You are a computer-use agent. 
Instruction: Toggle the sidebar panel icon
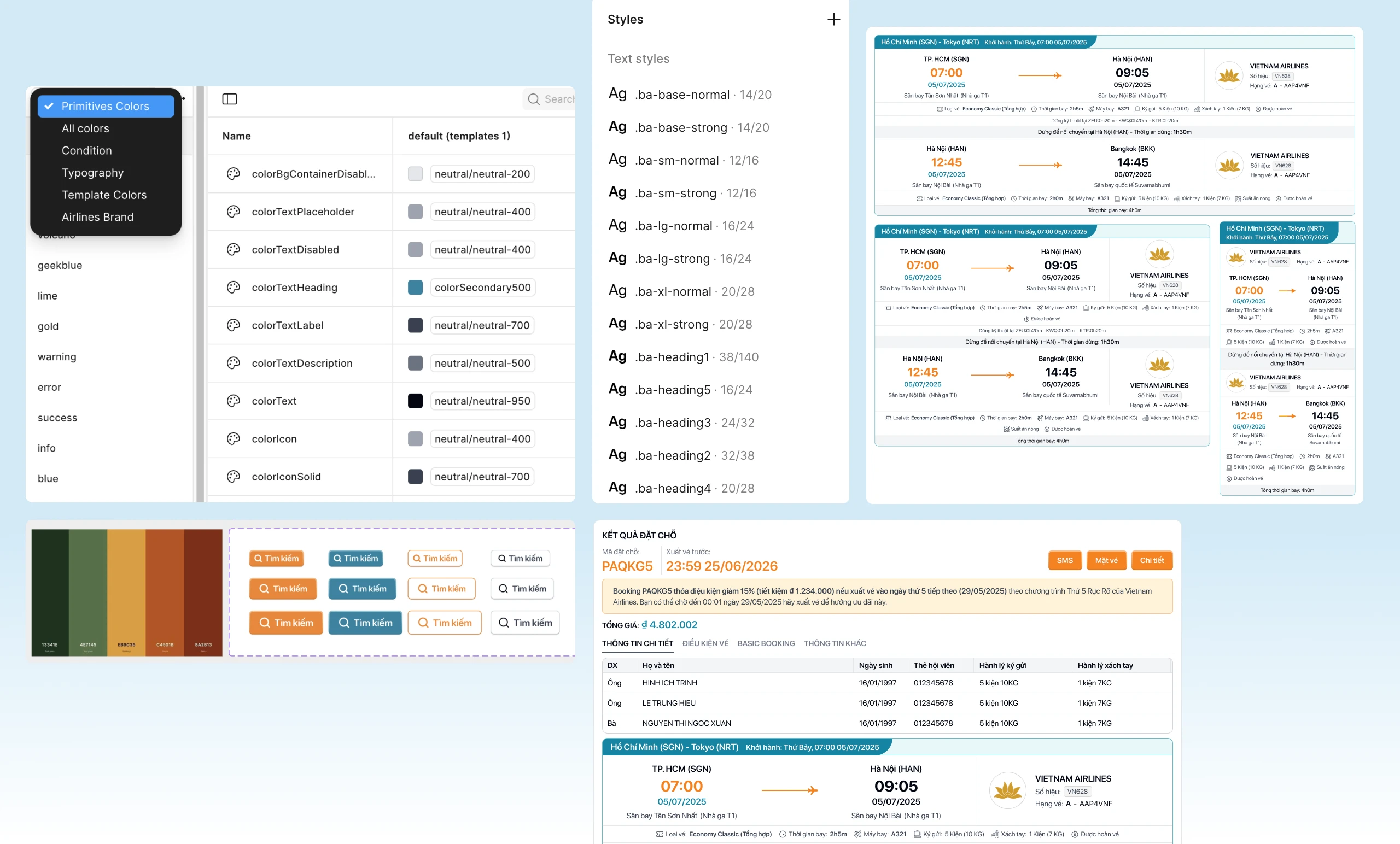pos(230,99)
